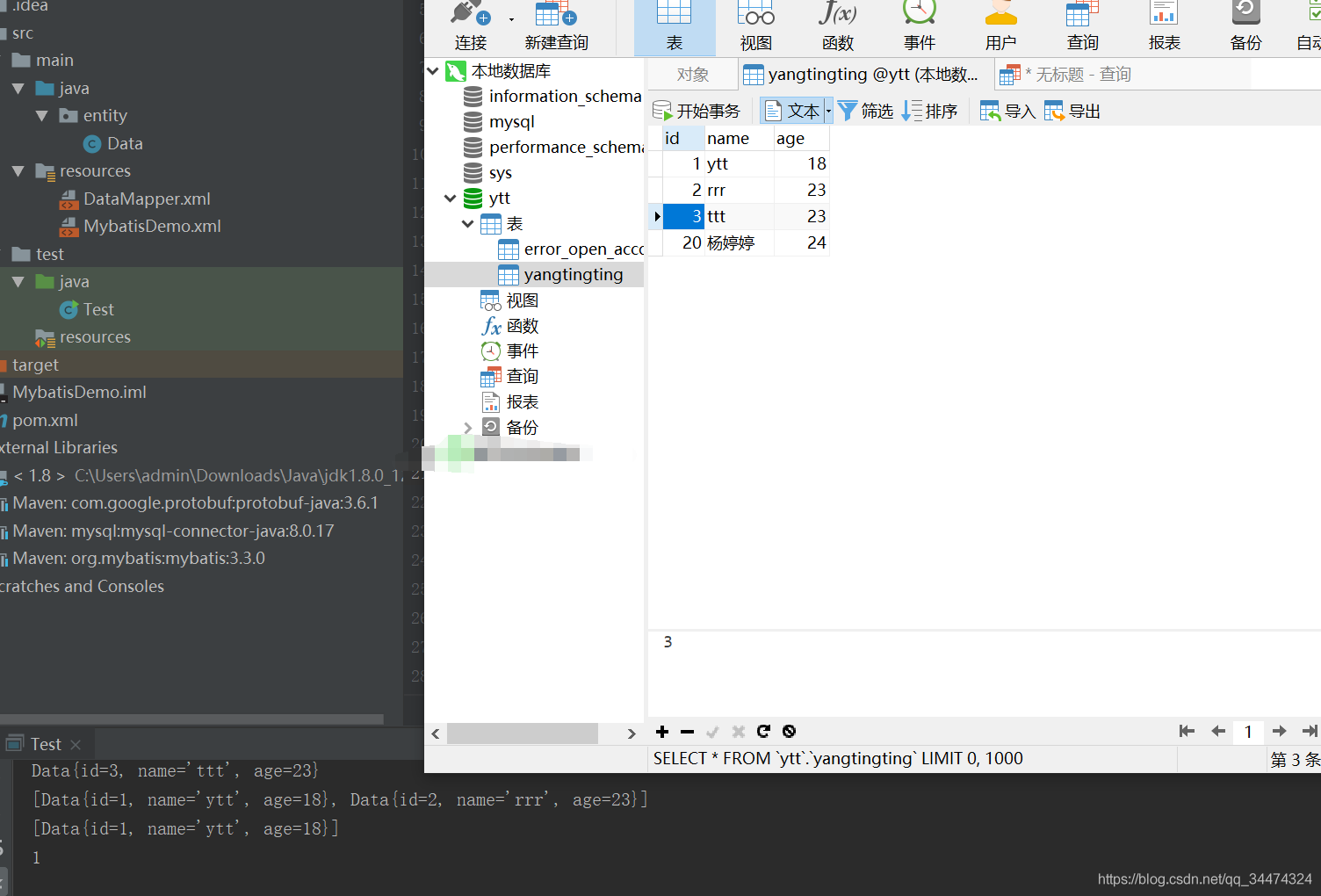The width and height of the screenshot is (1321, 896).
Task: Click the delete record minus icon
Action: 687,732
